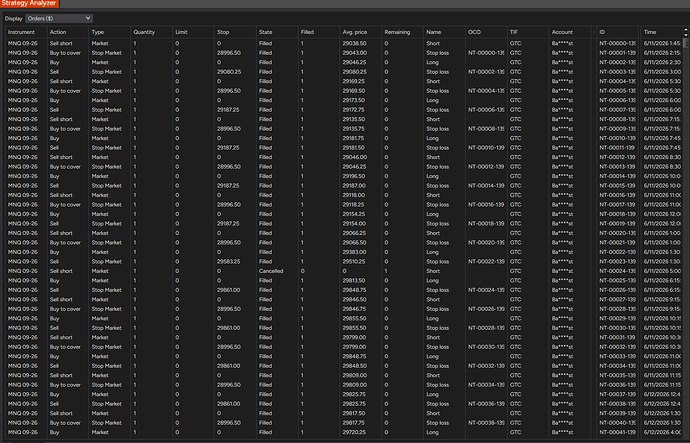The width and height of the screenshot is (690, 443).
Task: Click avg. price cell 29172.75
Action: pos(355,110)
